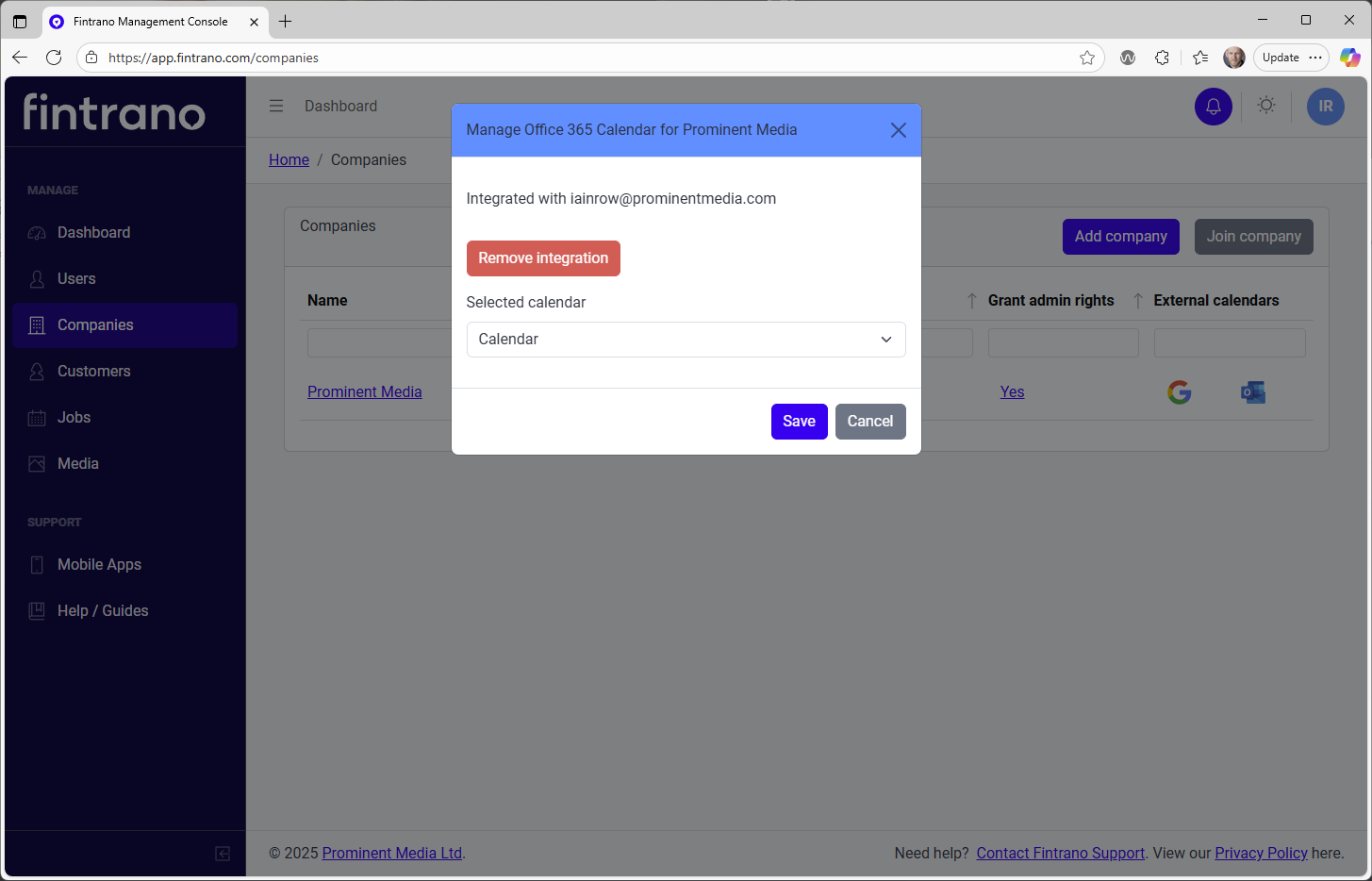Open the Prominent Media company link
Viewport: 1372px width, 881px height.
tap(364, 392)
